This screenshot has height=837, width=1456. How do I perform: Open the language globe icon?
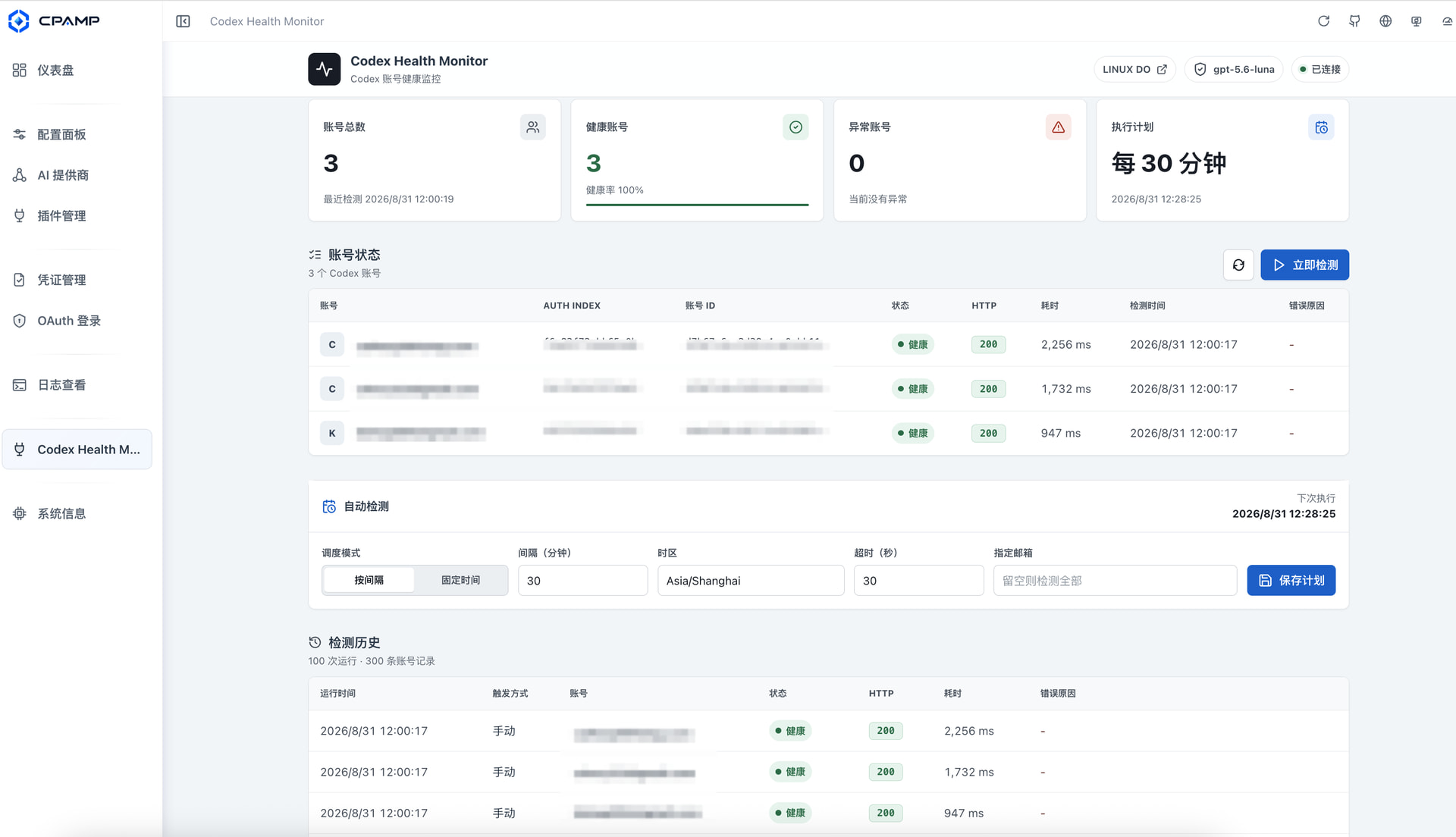pyautogui.click(x=1385, y=21)
